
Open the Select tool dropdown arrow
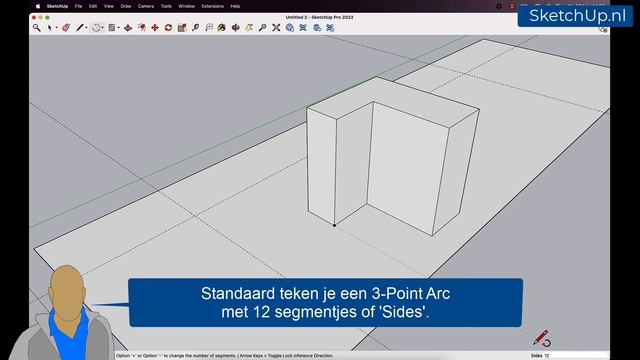(x=56, y=28)
